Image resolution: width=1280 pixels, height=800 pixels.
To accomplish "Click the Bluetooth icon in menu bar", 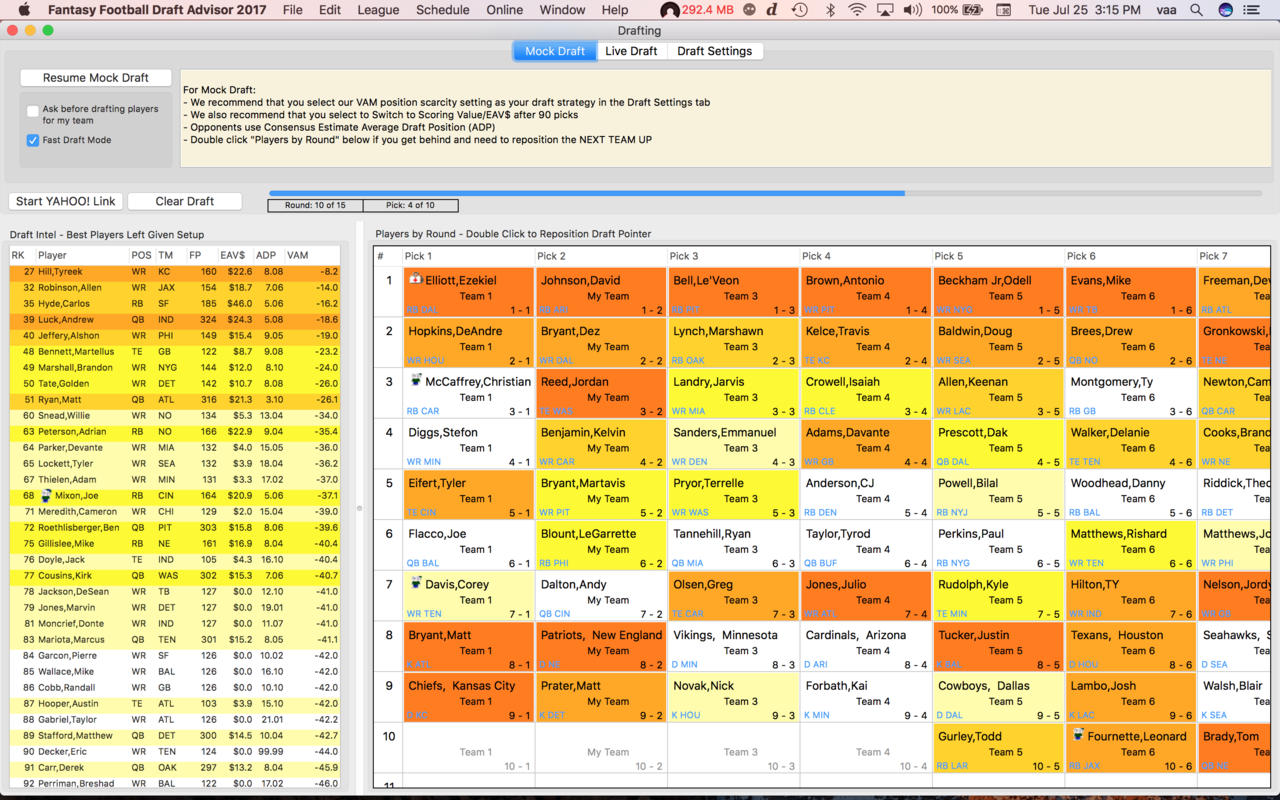I will coord(829,10).
